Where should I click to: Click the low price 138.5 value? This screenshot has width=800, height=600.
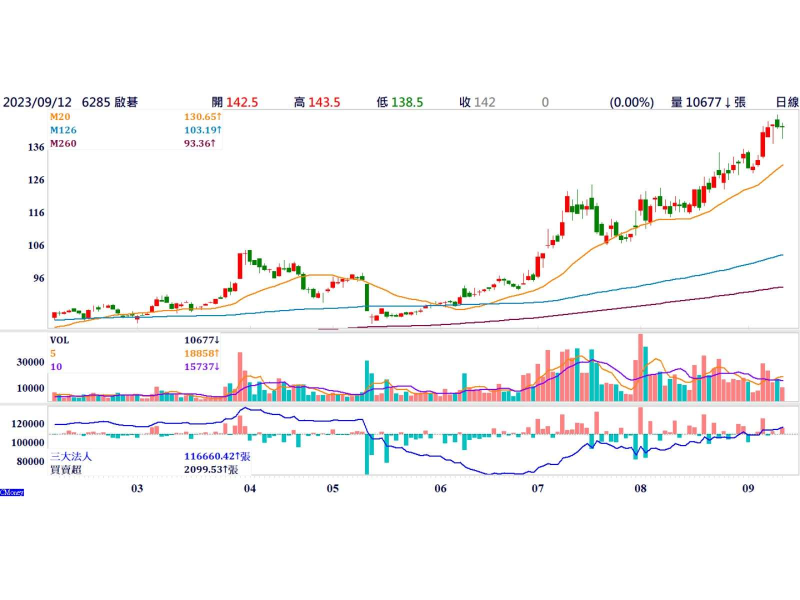tap(407, 102)
